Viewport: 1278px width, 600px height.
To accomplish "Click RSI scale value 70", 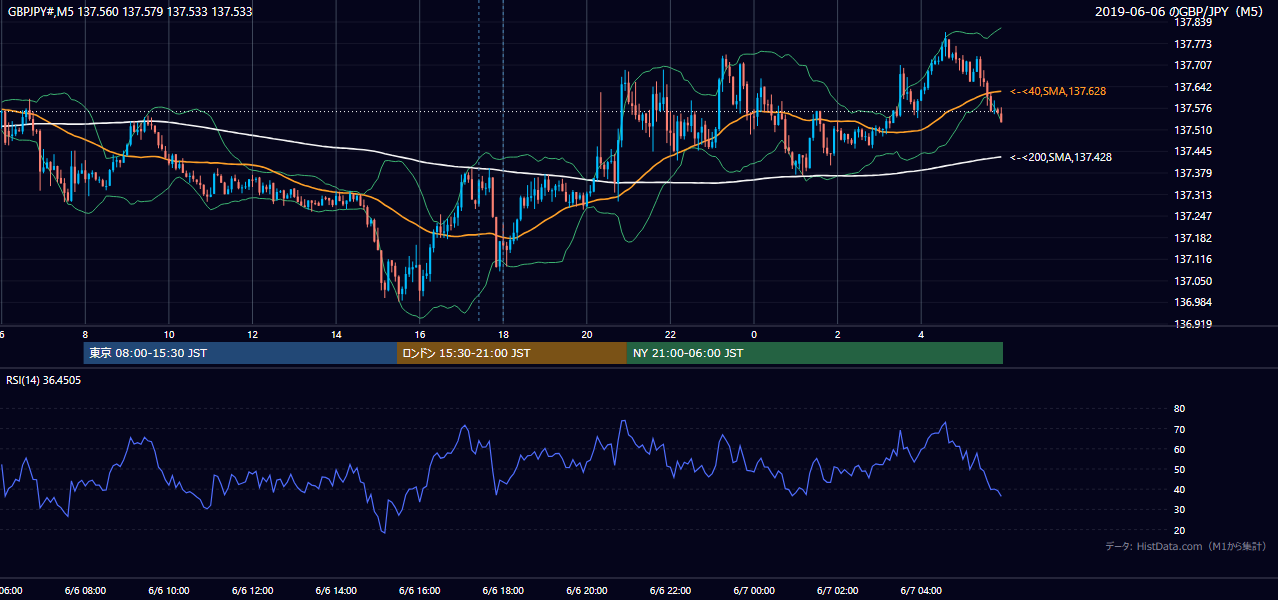I will click(x=1179, y=429).
